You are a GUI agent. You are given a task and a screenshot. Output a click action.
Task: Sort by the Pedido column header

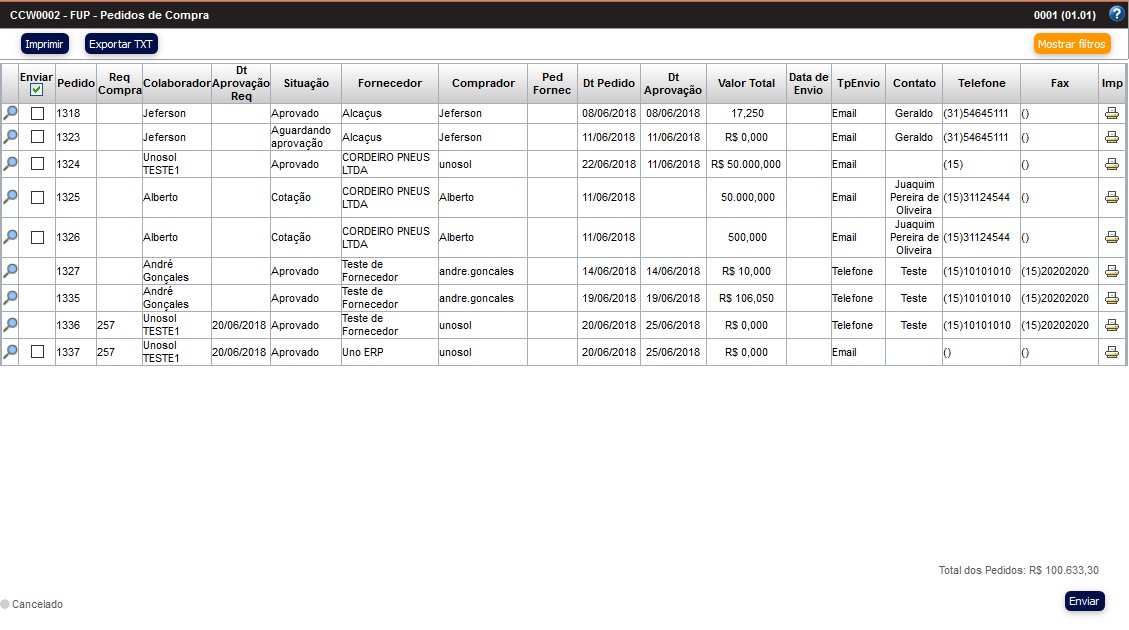tap(75, 83)
